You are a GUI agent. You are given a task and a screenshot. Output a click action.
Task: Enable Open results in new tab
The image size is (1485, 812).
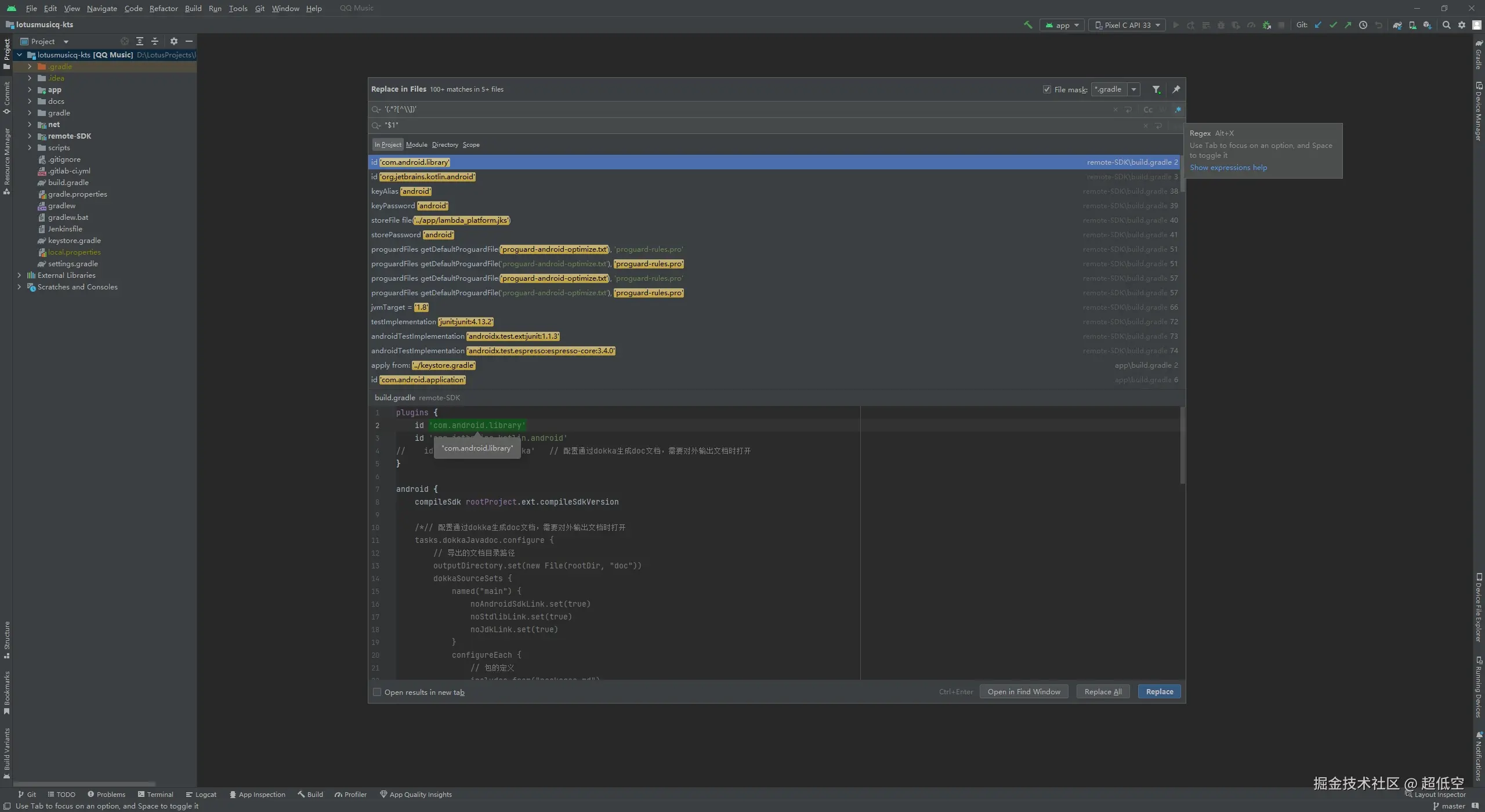(x=377, y=692)
